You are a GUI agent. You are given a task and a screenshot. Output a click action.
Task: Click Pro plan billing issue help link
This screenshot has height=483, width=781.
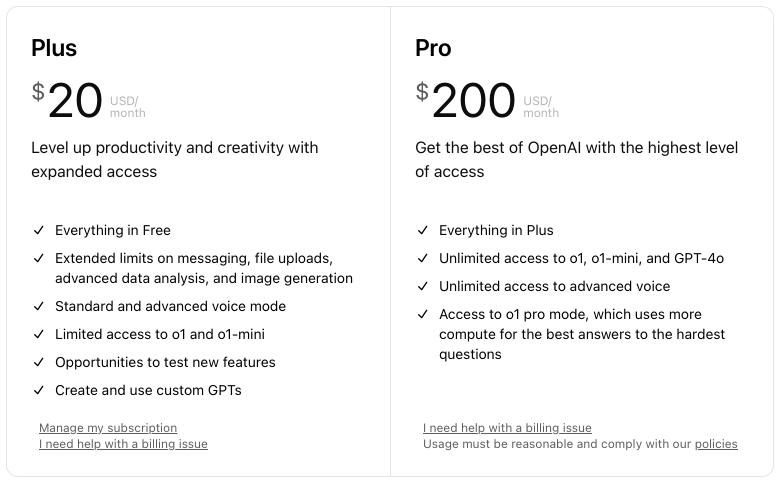point(507,428)
